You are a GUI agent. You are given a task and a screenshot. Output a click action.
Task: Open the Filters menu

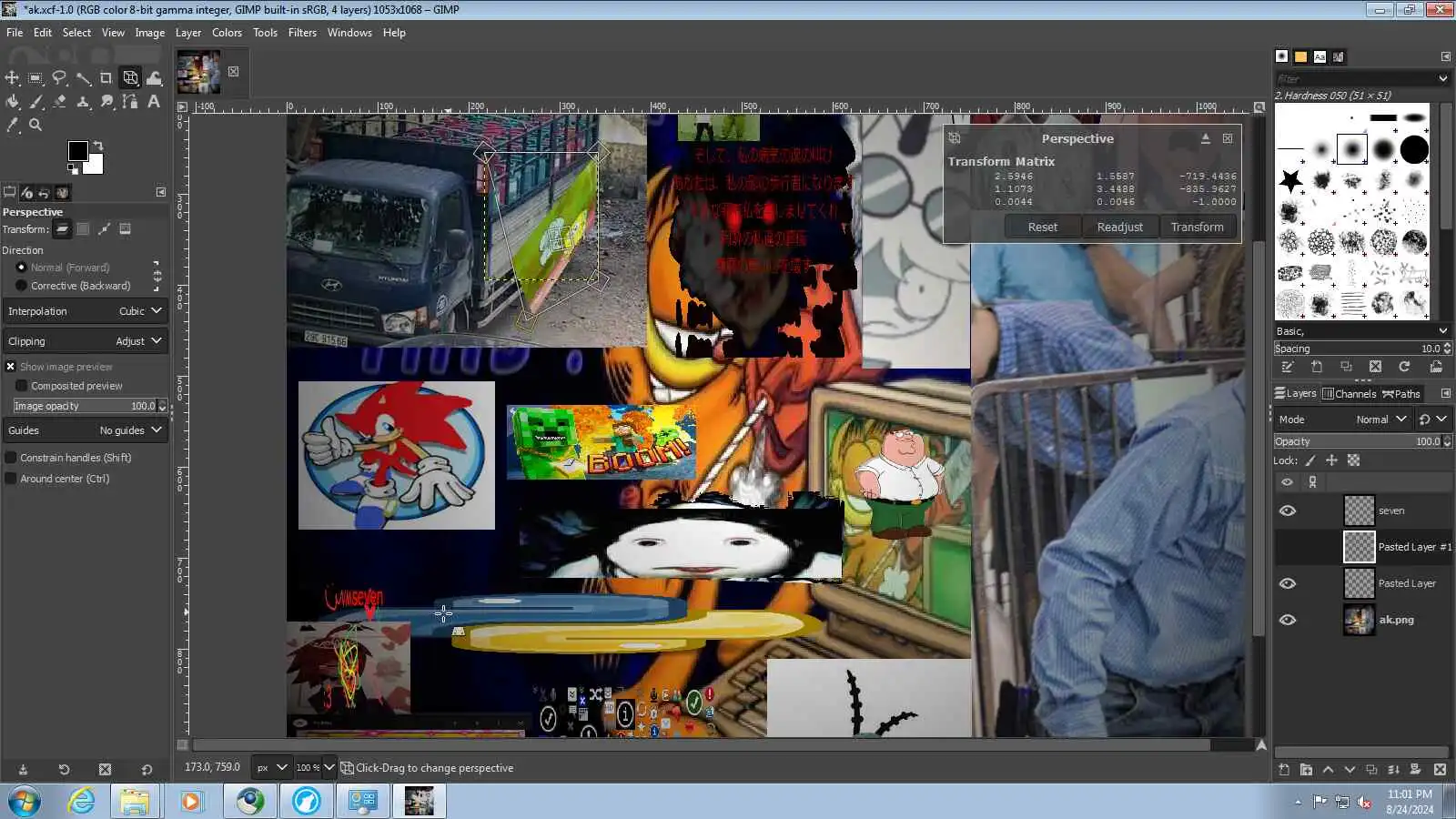(302, 33)
